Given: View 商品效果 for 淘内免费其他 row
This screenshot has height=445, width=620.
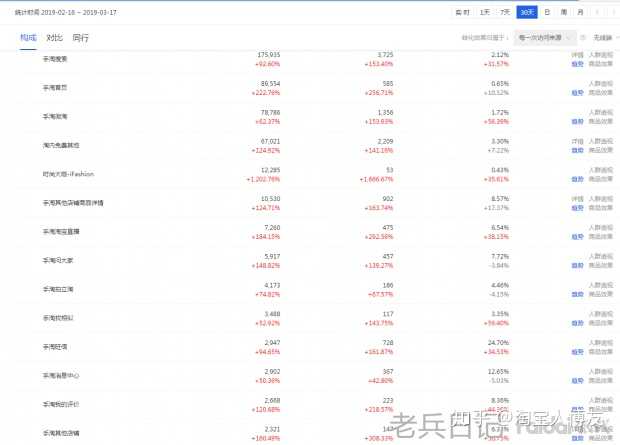Looking at the screenshot, I should pos(602,149).
